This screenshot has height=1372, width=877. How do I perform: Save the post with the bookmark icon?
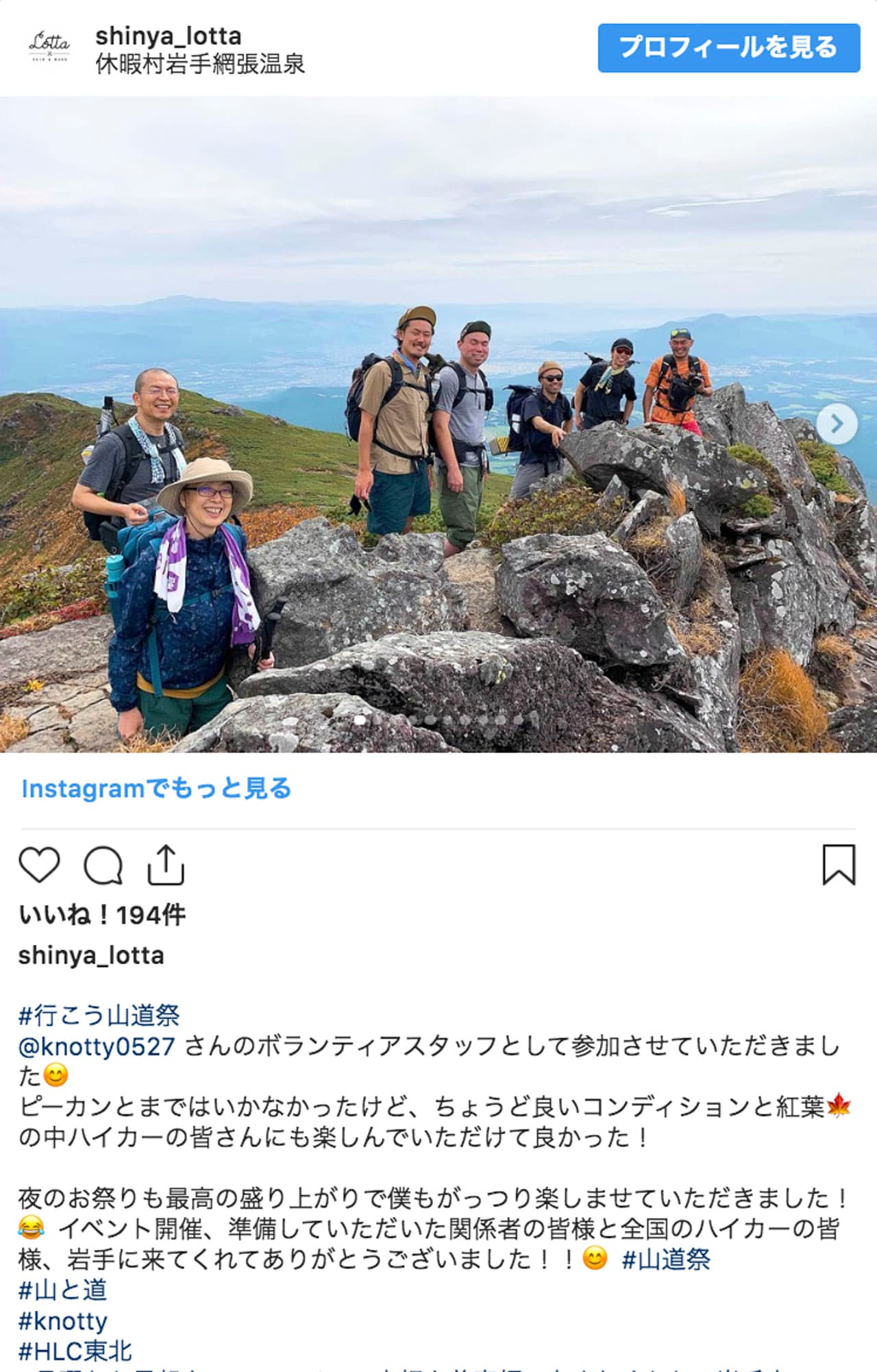(839, 865)
